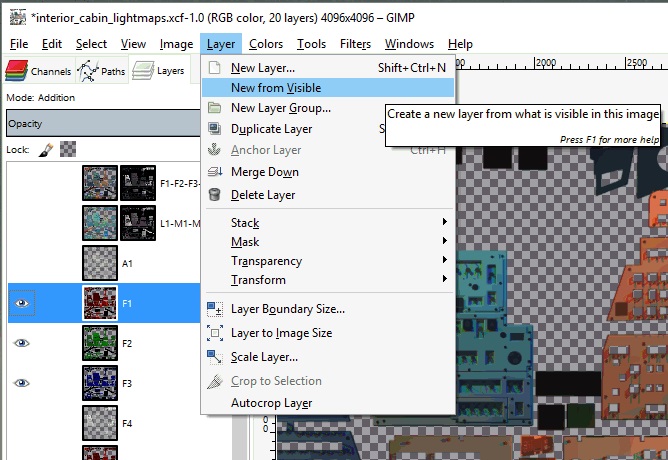Choose New Layer... menu entry
Viewport: 668px width, 460px height.
328,68
